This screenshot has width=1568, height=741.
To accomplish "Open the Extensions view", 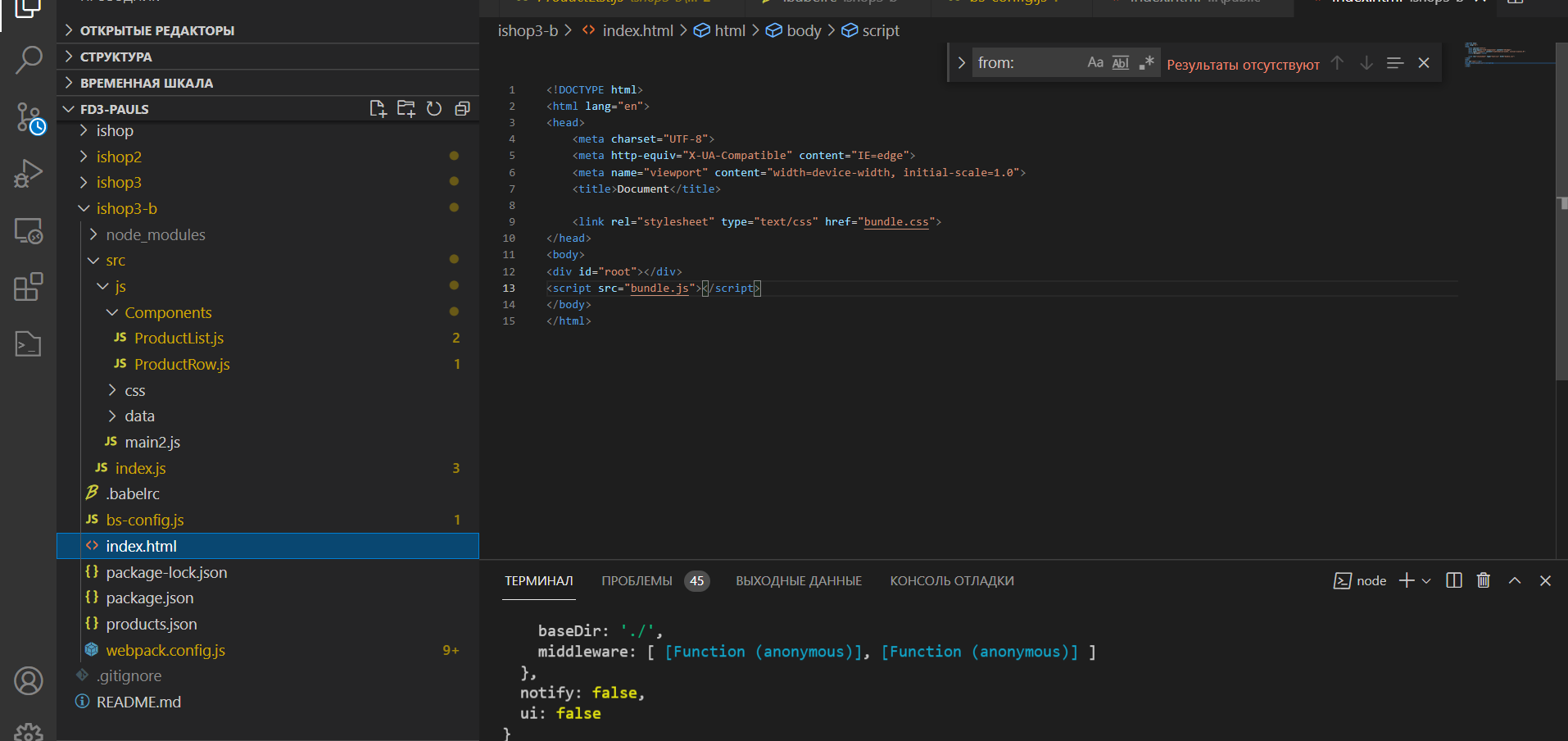I will [x=29, y=287].
